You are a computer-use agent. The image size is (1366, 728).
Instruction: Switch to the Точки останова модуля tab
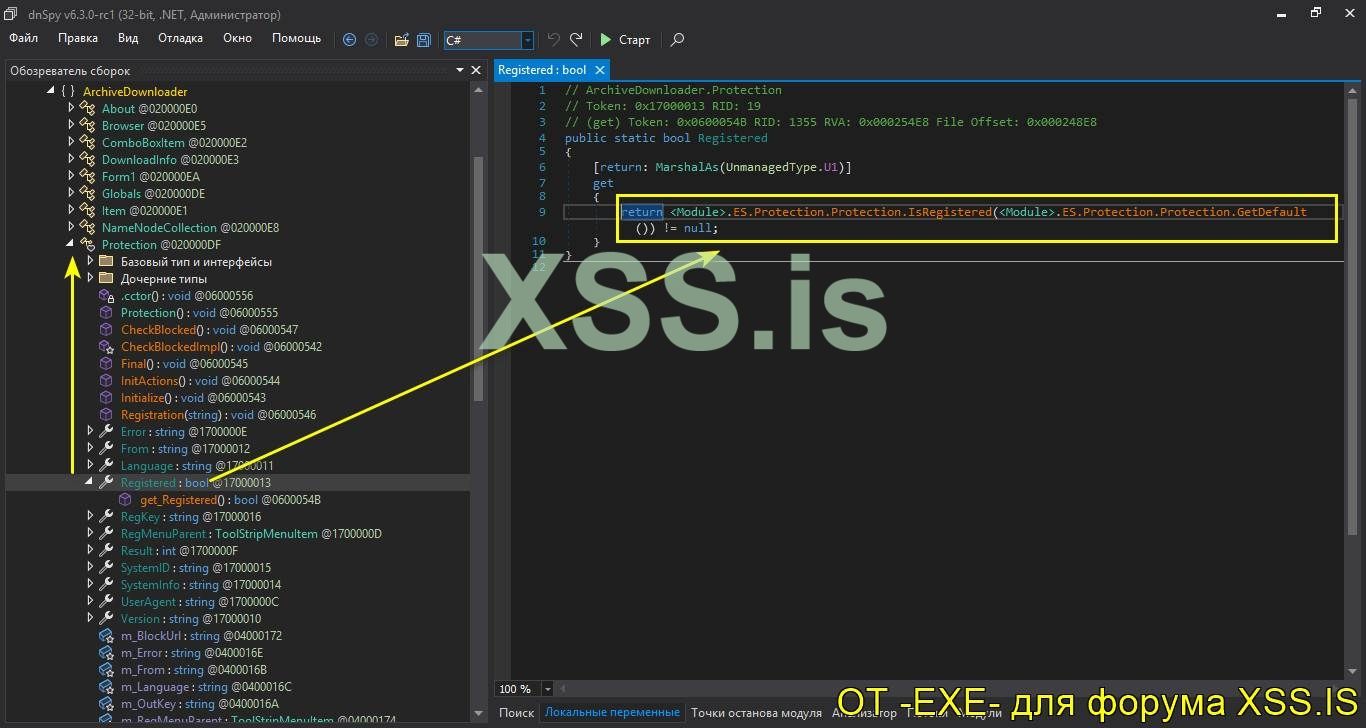(756, 713)
